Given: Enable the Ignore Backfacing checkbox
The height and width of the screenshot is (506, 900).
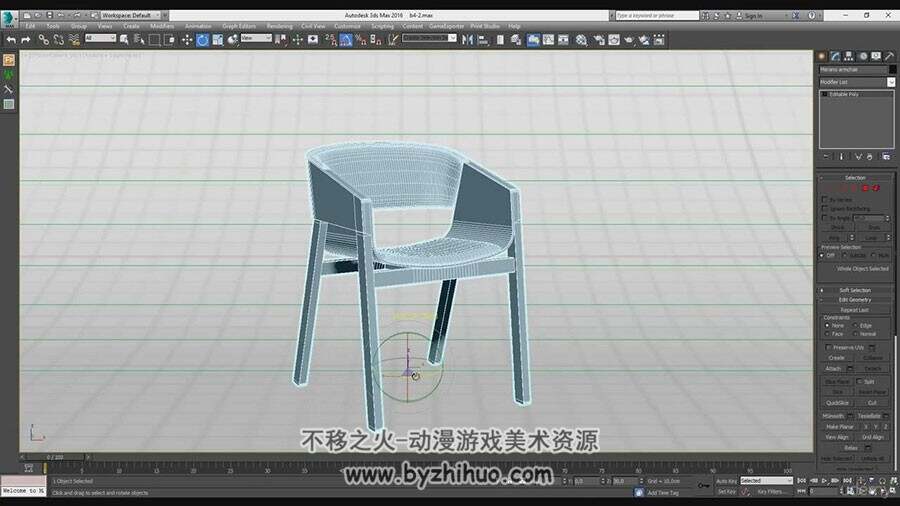Looking at the screenshot, I should [x=825, y=209].
